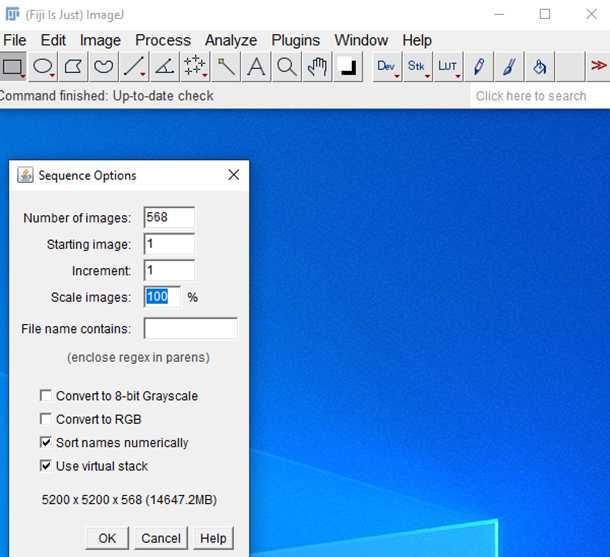
Task: Select the Oval selection tool
Action: point(43,67)
